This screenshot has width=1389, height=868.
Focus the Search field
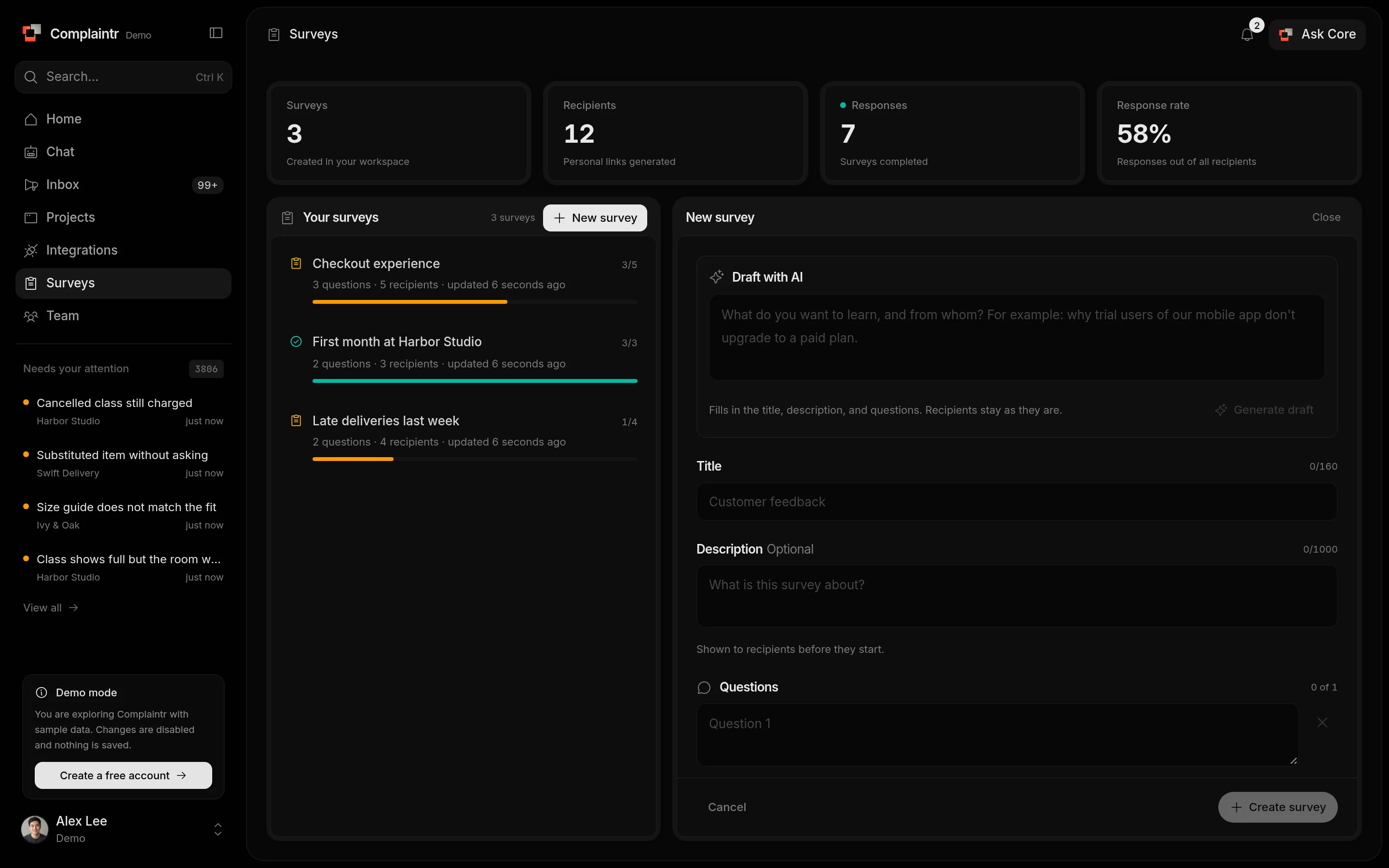(x=123, y=77)
